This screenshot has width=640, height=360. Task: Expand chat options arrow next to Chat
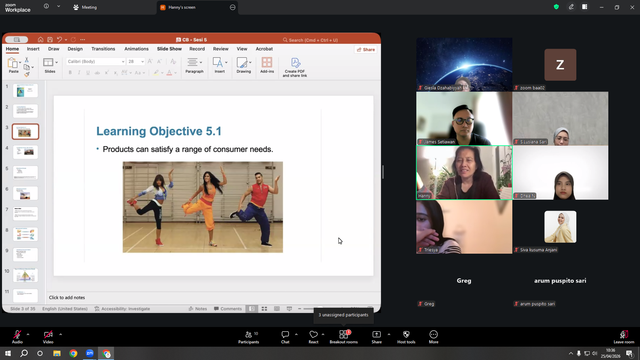(x=296, y=334)
